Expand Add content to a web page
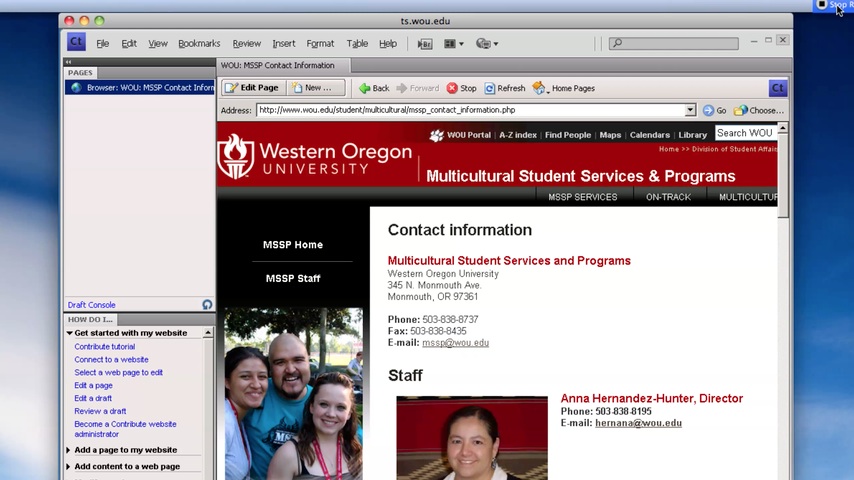Image resolution: width=854 pixels, height=480 pixels. [69, 466]
